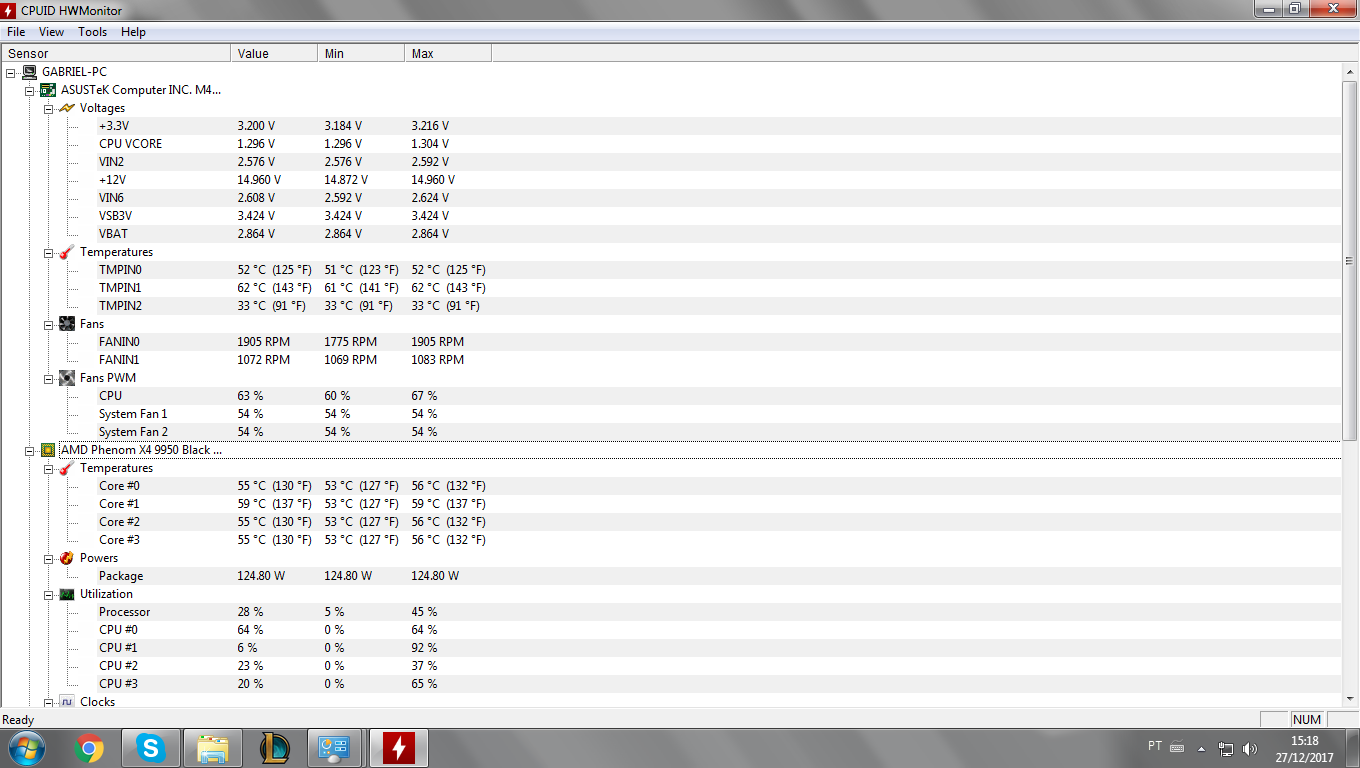1360x768 pixels.
Task: Click the tray keyboard layout icon
Action: click(x=1177, y=747)
